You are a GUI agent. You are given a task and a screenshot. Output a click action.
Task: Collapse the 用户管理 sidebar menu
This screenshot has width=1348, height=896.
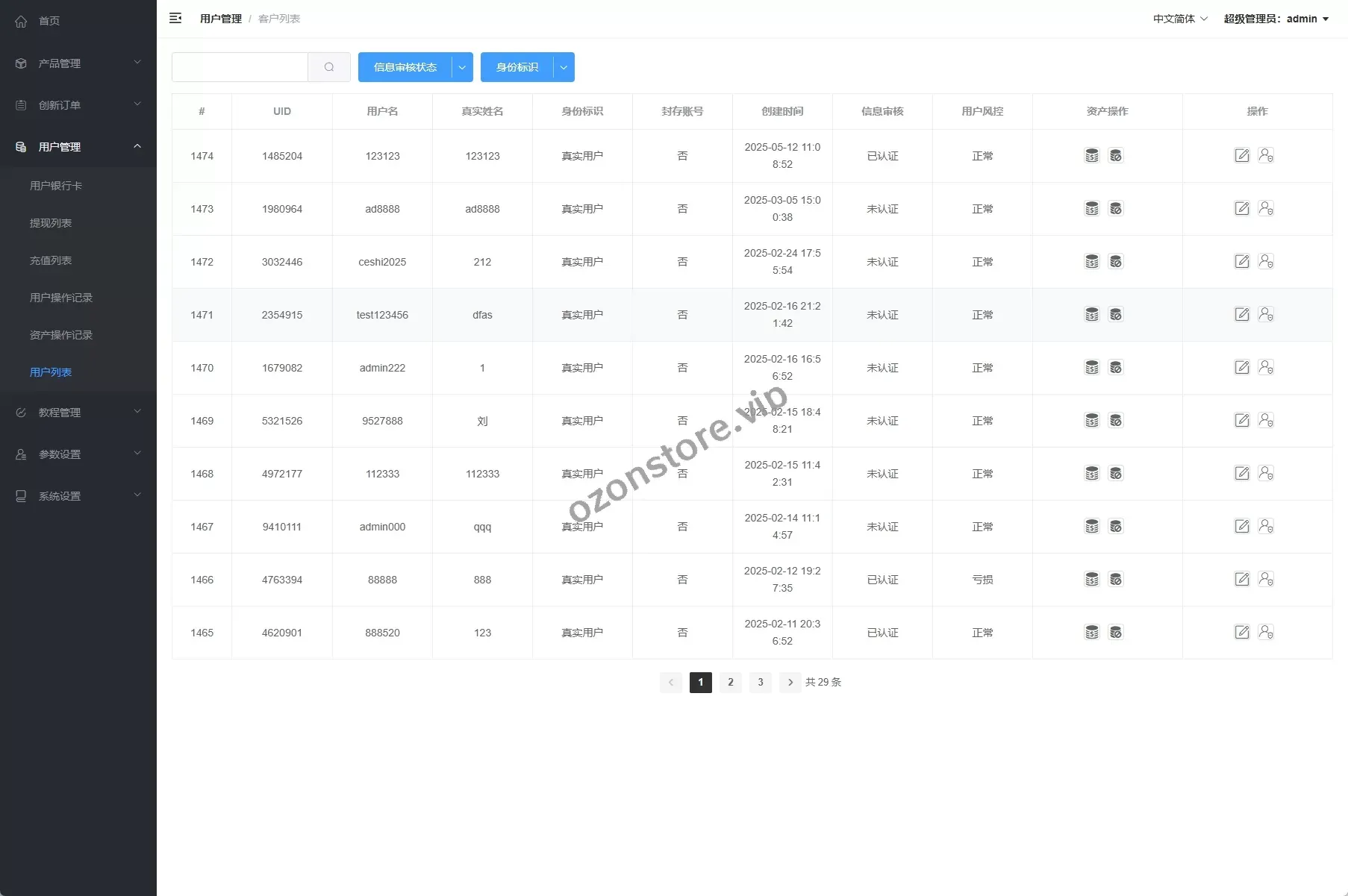(78, 147)
